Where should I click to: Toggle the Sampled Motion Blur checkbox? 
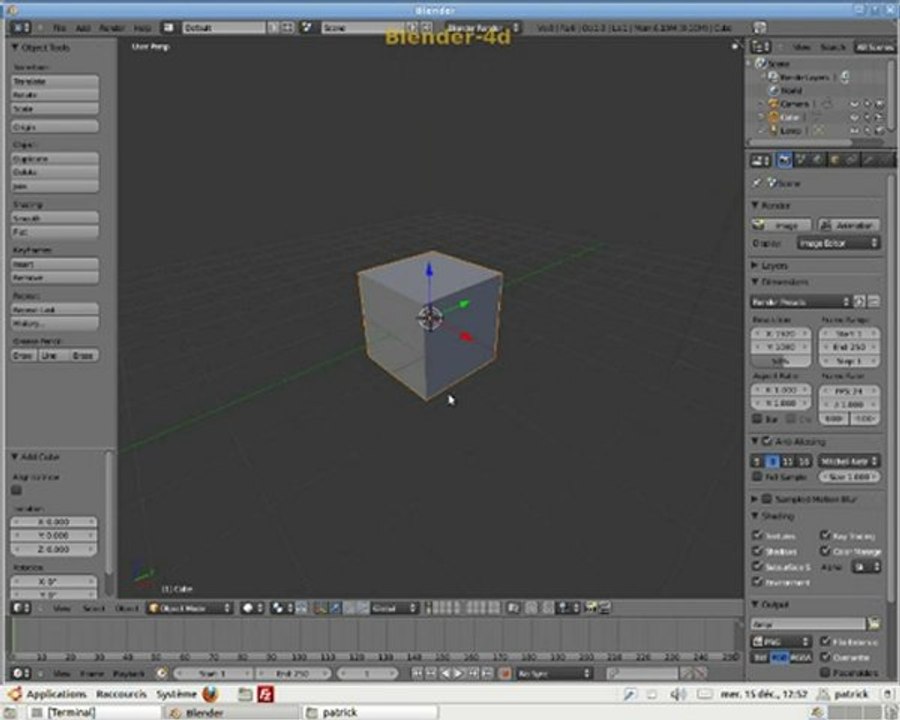coord(766,499)
